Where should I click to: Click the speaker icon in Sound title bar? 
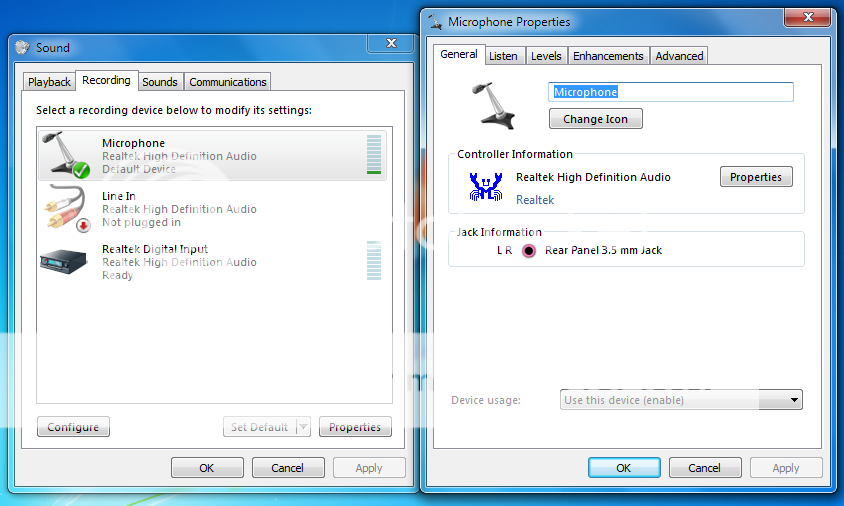pos(22,47)
